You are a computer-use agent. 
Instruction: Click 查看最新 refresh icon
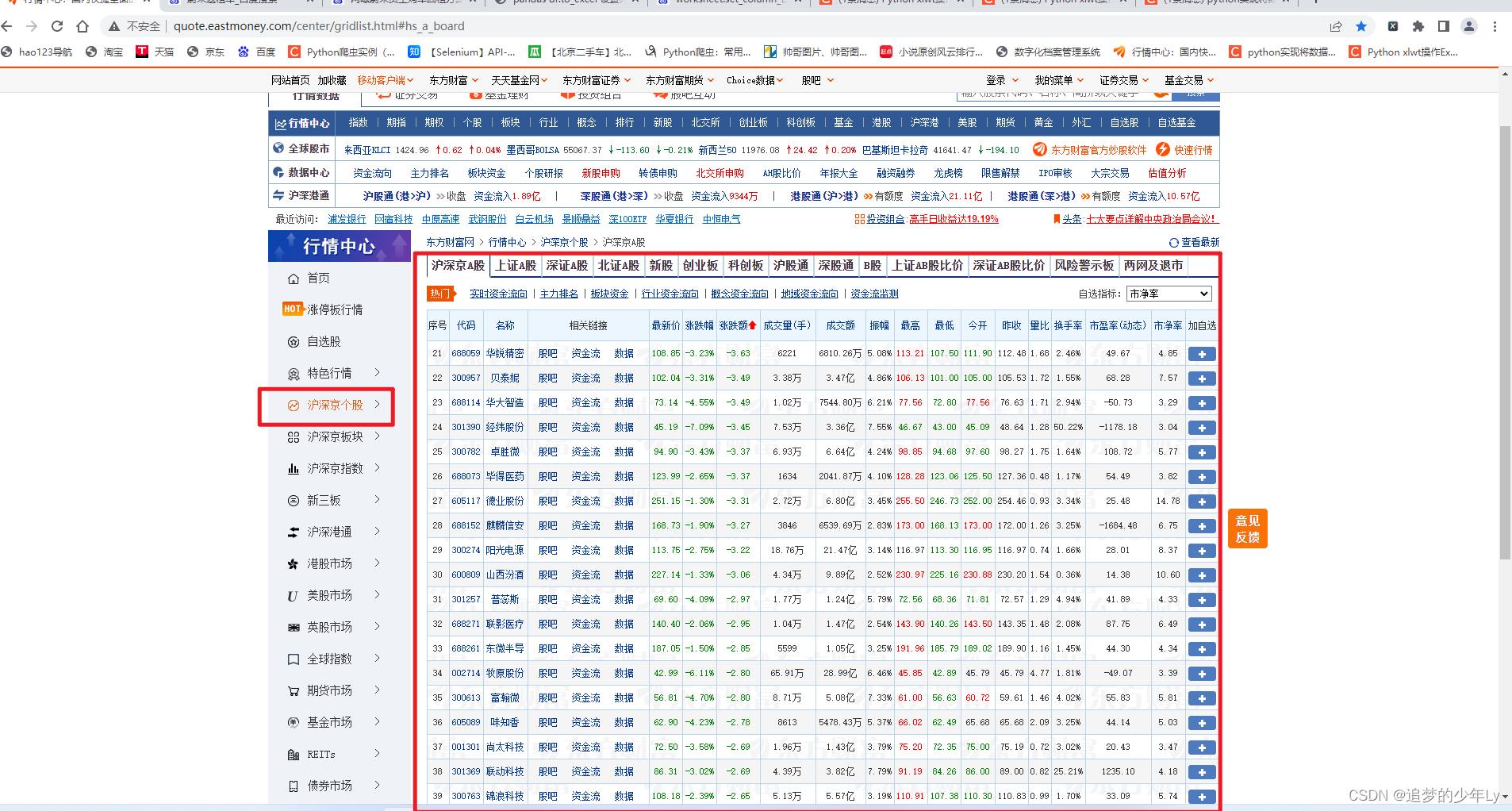(x=1174, y=242)
